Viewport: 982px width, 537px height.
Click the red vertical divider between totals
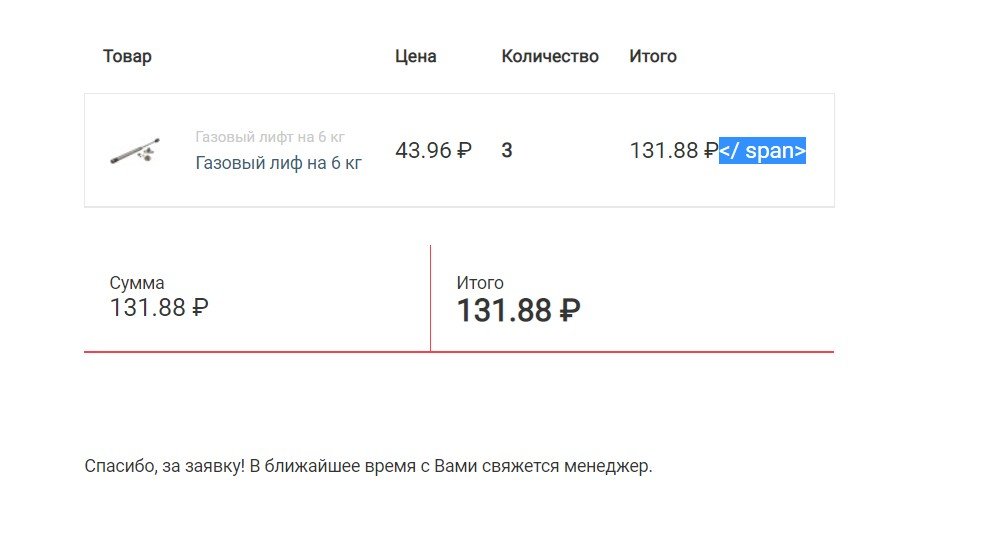tap(430, 298)
